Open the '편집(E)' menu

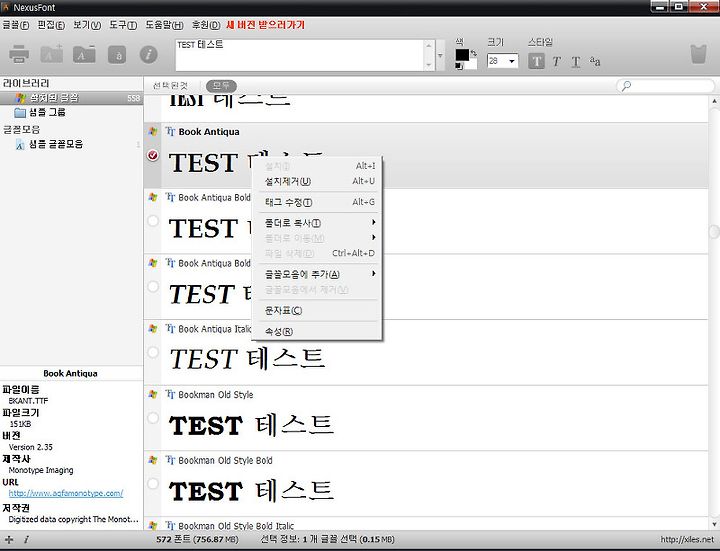51,25
